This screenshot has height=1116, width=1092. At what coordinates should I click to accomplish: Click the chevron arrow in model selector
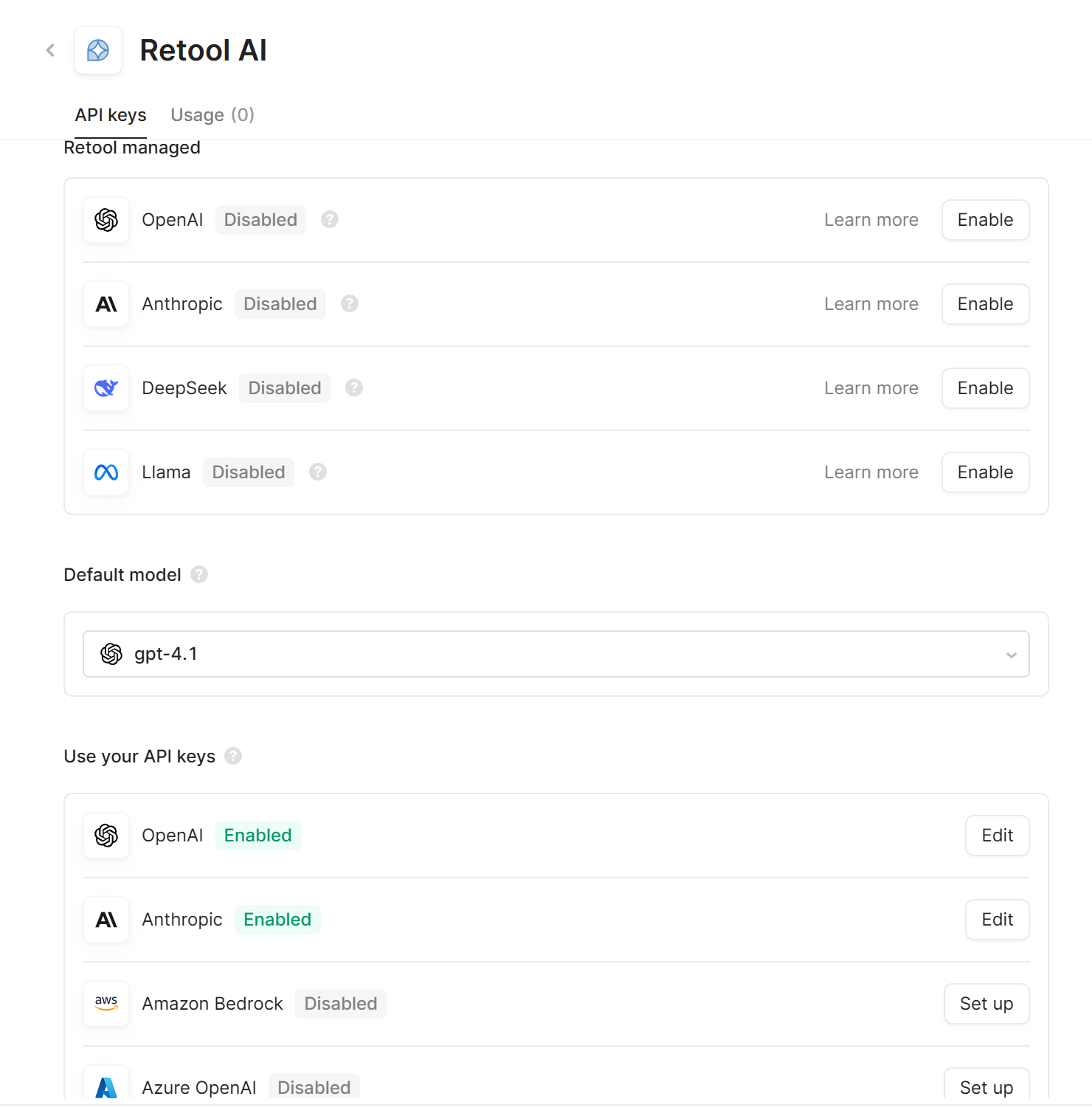click(x=1011, y=655)
